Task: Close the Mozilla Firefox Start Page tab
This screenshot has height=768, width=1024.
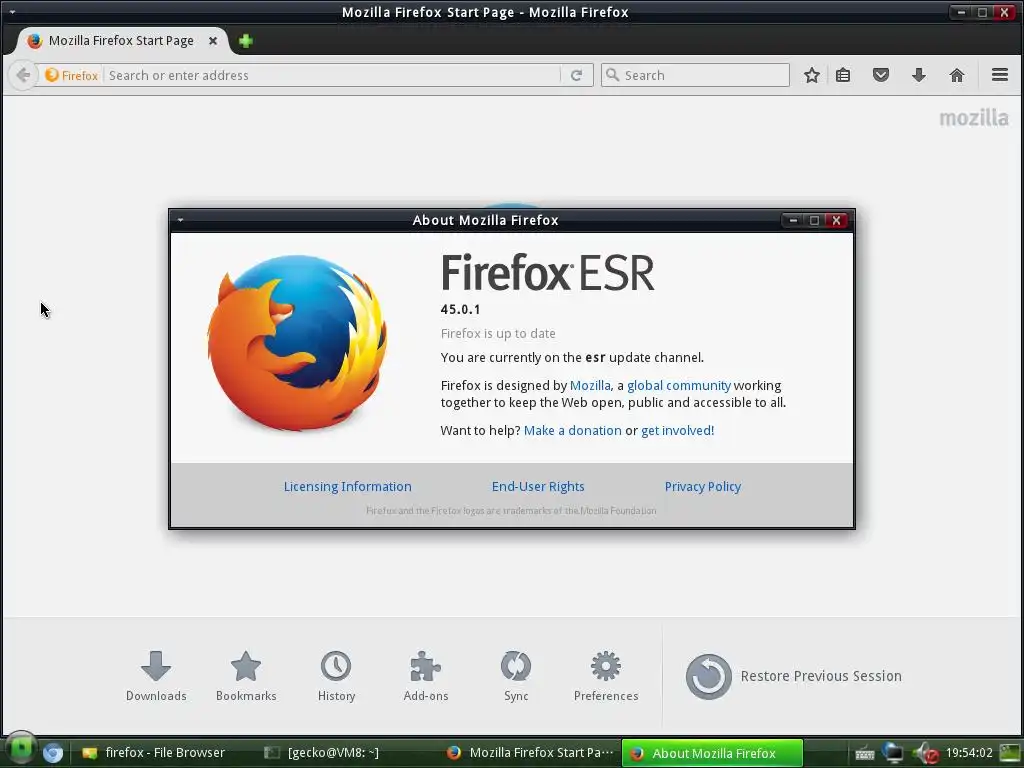Action: pos(213,40)
